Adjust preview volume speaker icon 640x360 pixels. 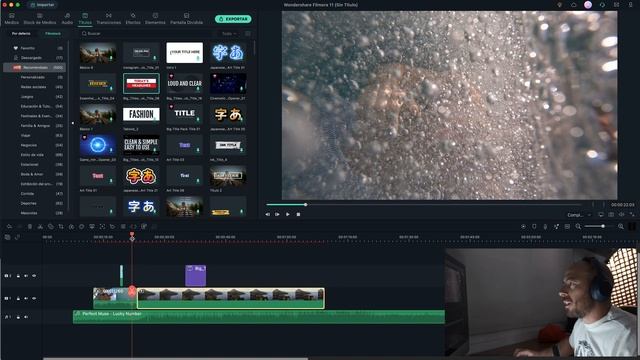pyautogui.click(x=622, y=215)
